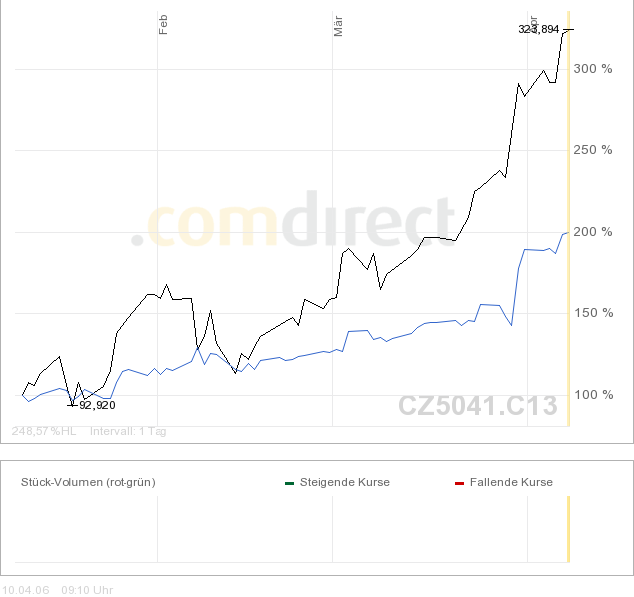634x597 pixels.
Task: Click the red Fallende Kurse legend swatch
Action: [x=459, y=483]
